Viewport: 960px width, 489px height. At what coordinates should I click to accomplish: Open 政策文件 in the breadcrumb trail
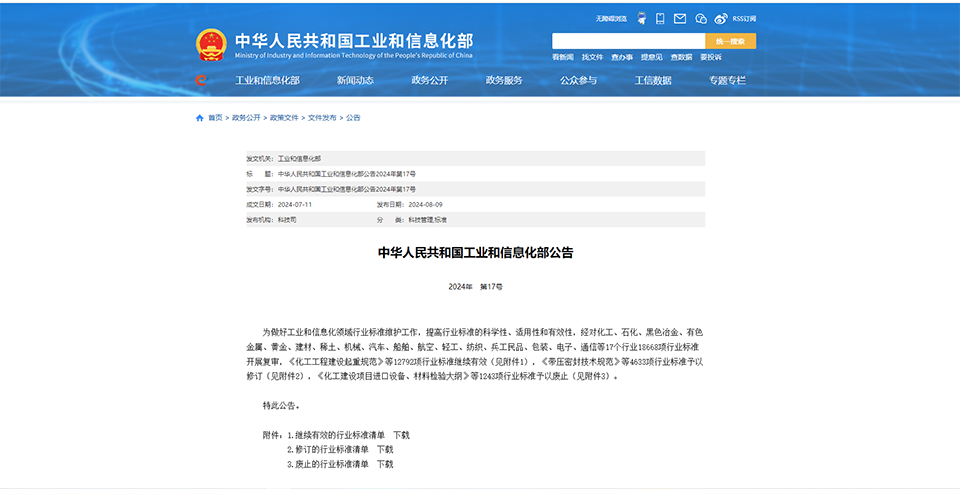click(x=284, y=118)
